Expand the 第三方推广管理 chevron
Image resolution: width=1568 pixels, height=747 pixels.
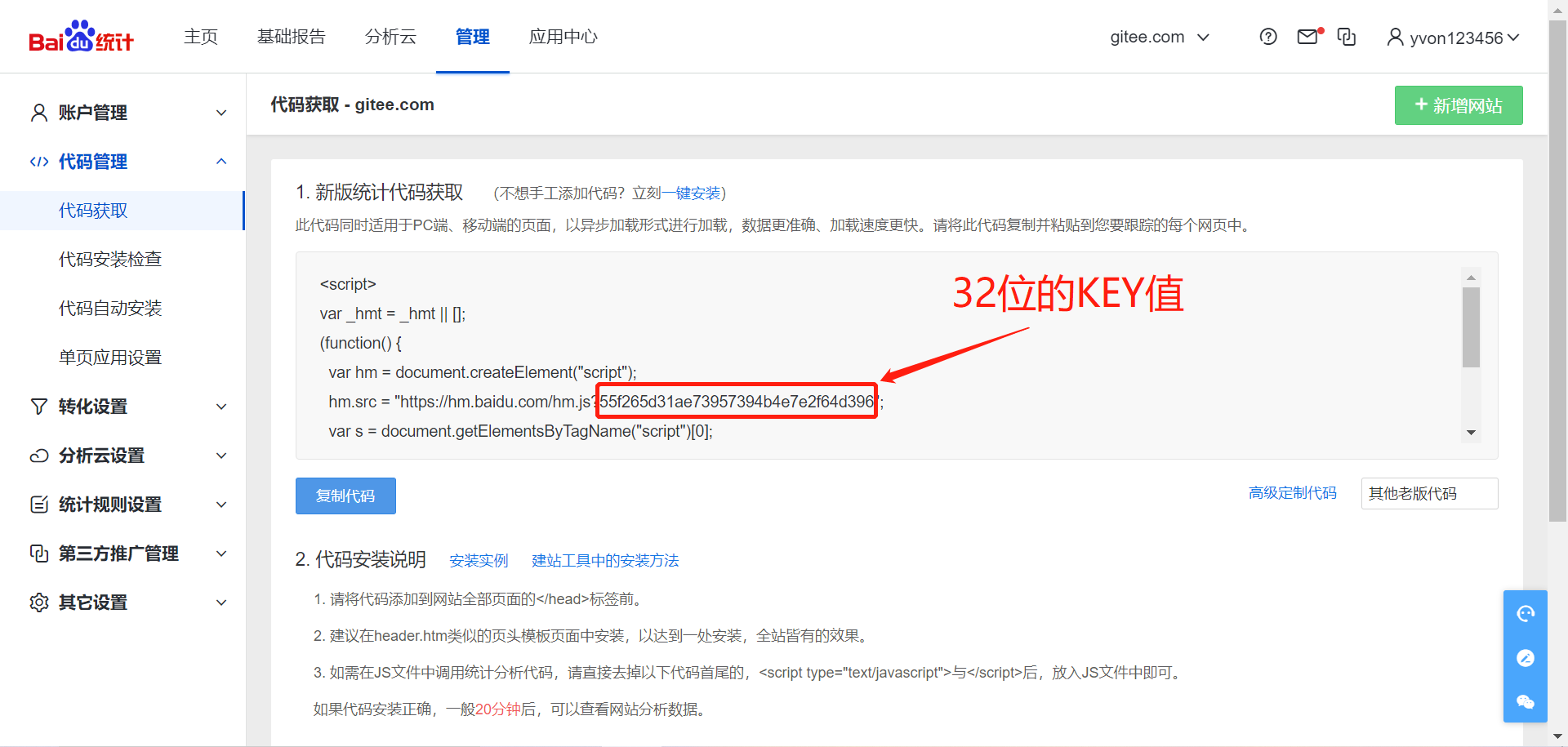pyautogui.click(x=221, y=554)
